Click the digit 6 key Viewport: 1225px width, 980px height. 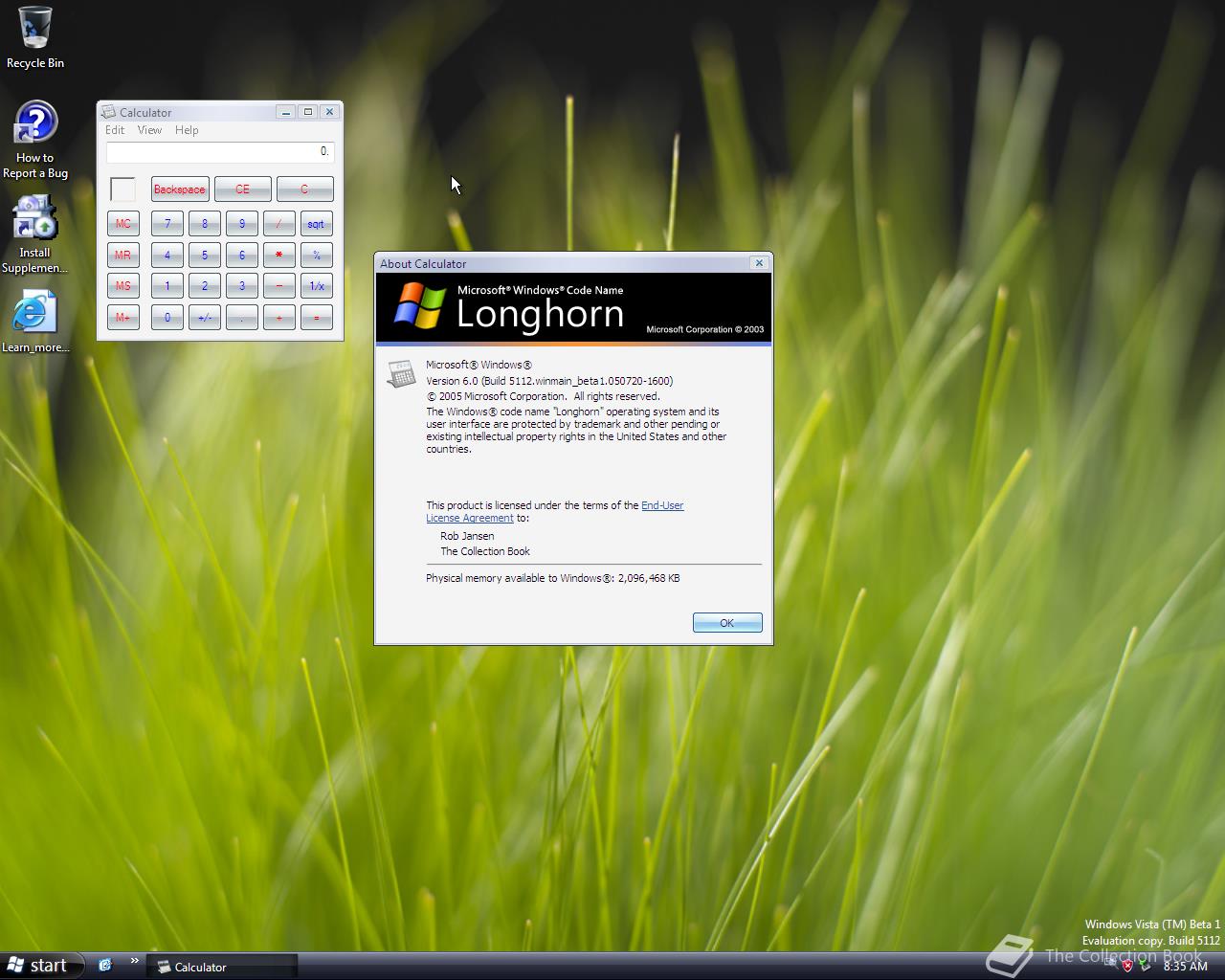(x=242, y=256)
